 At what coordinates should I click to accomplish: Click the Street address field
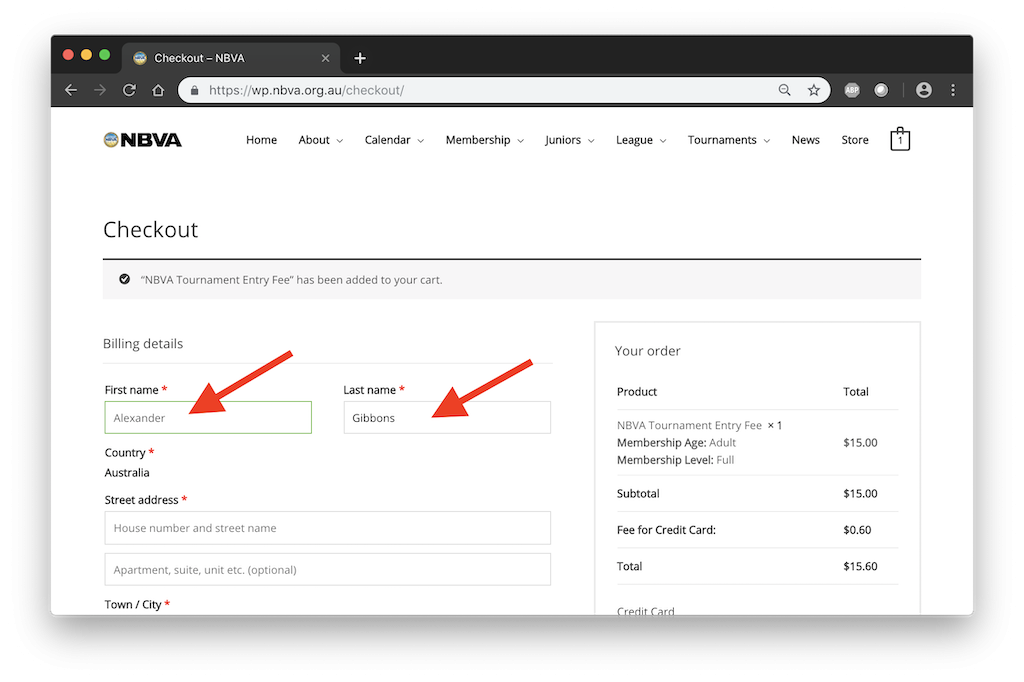pyautogui.click(x=328, y=528)
